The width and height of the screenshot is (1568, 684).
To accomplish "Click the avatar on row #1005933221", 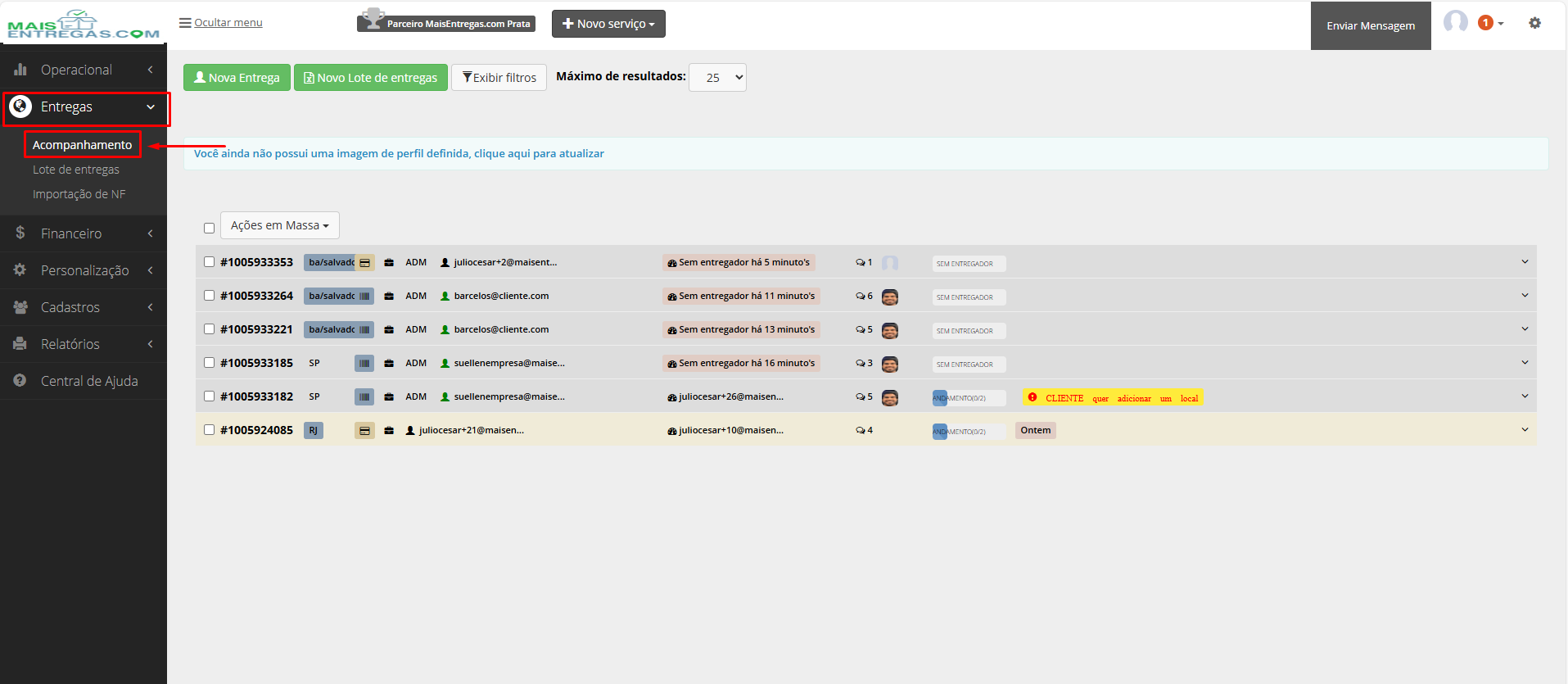I will [890, 330].
